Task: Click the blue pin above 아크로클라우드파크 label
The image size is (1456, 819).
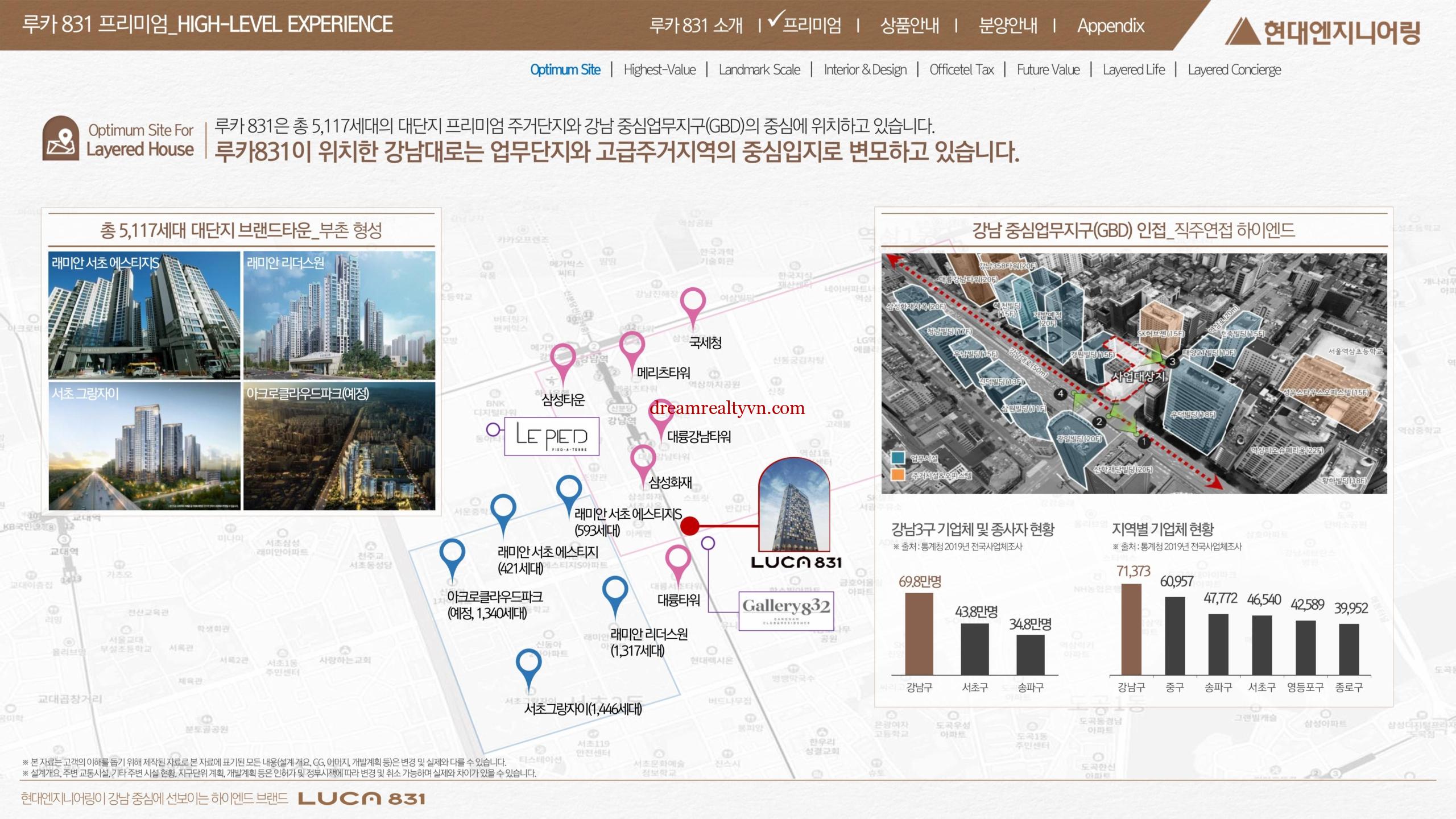Action: (452, 554)
